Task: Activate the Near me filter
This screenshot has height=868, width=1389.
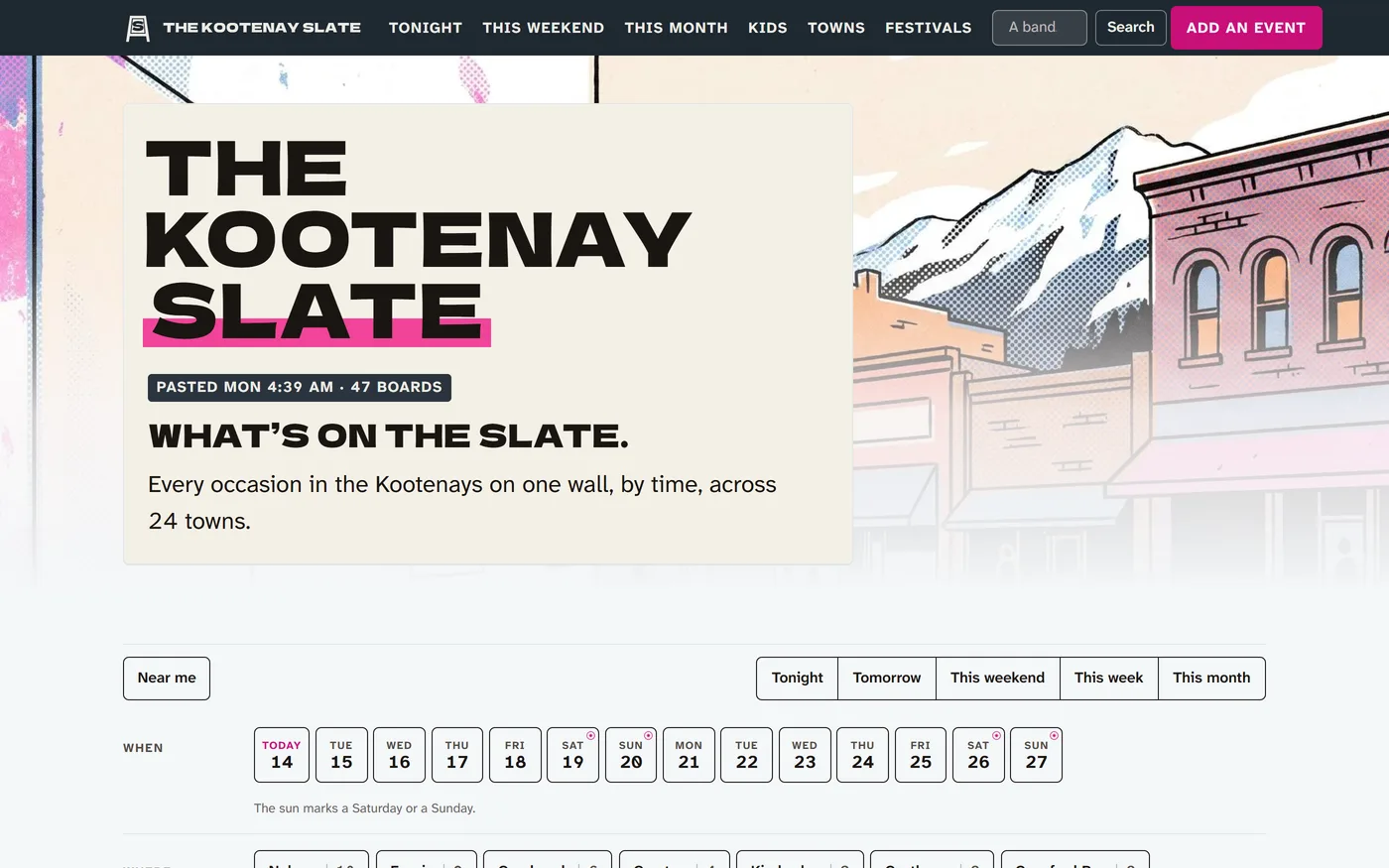Action: [167, 679]
